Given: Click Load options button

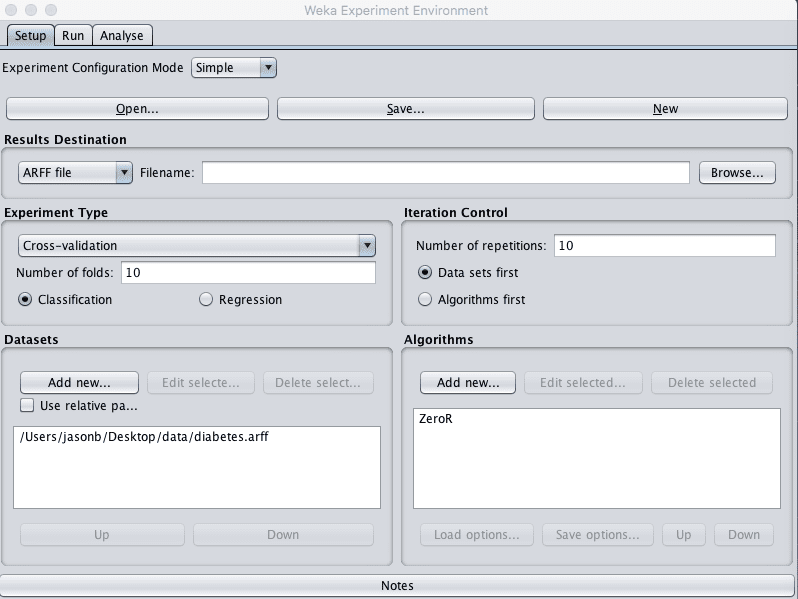Looking at the screenshot, I should 476,535.
